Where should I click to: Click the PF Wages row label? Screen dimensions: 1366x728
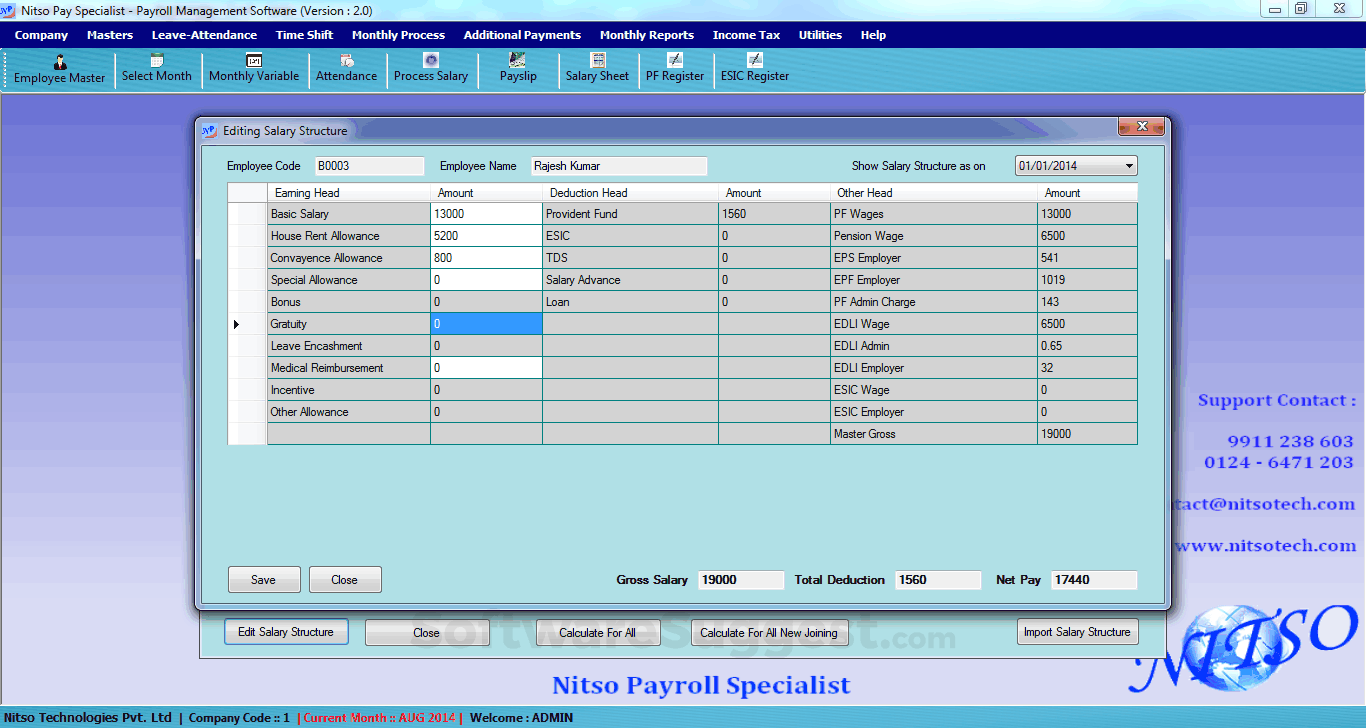(x=934, y=214)
